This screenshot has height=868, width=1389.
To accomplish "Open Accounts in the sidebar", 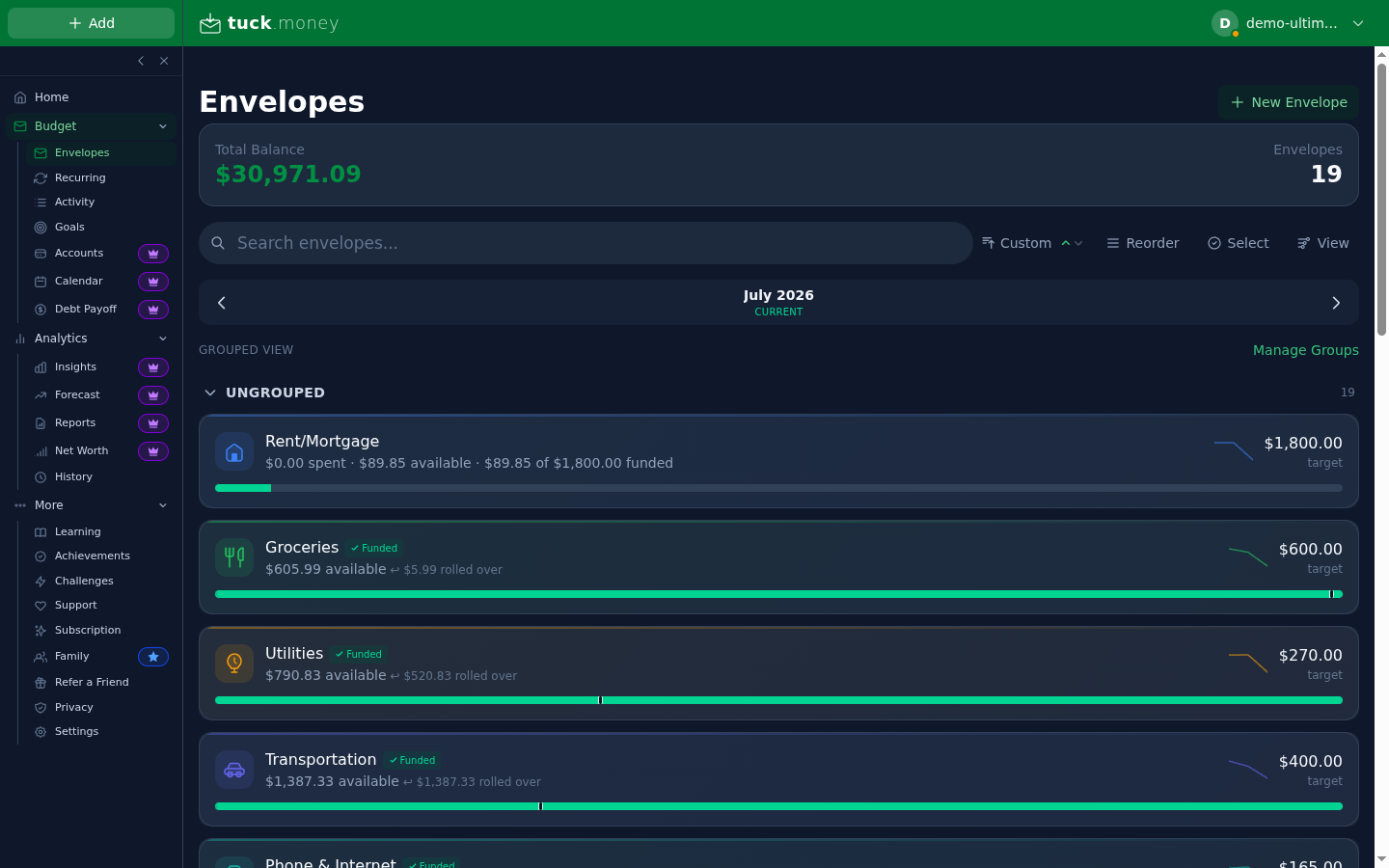I will pos(79,254).
